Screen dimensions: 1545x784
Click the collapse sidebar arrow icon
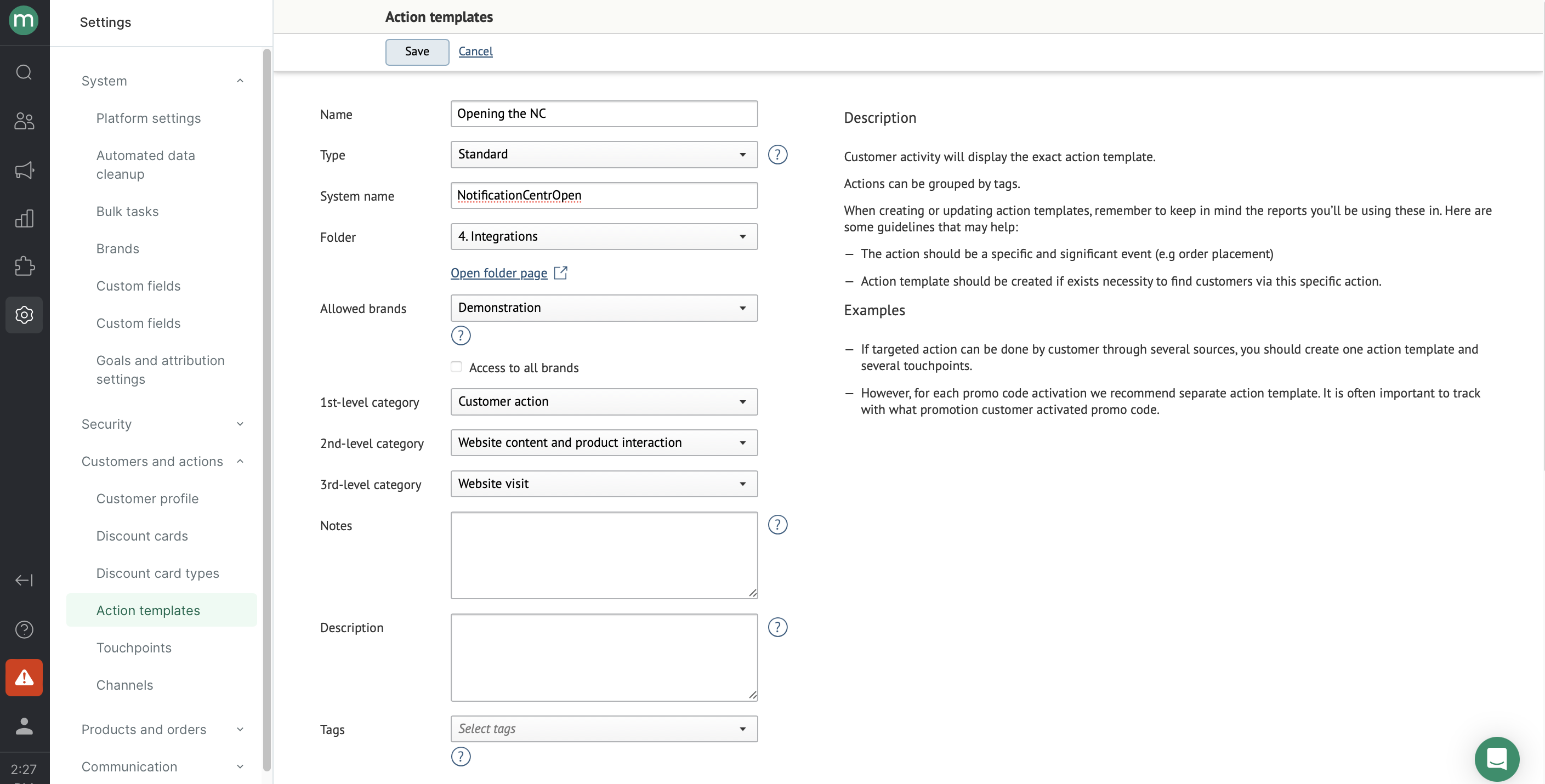pyautogui.click(x=24, y=580)
